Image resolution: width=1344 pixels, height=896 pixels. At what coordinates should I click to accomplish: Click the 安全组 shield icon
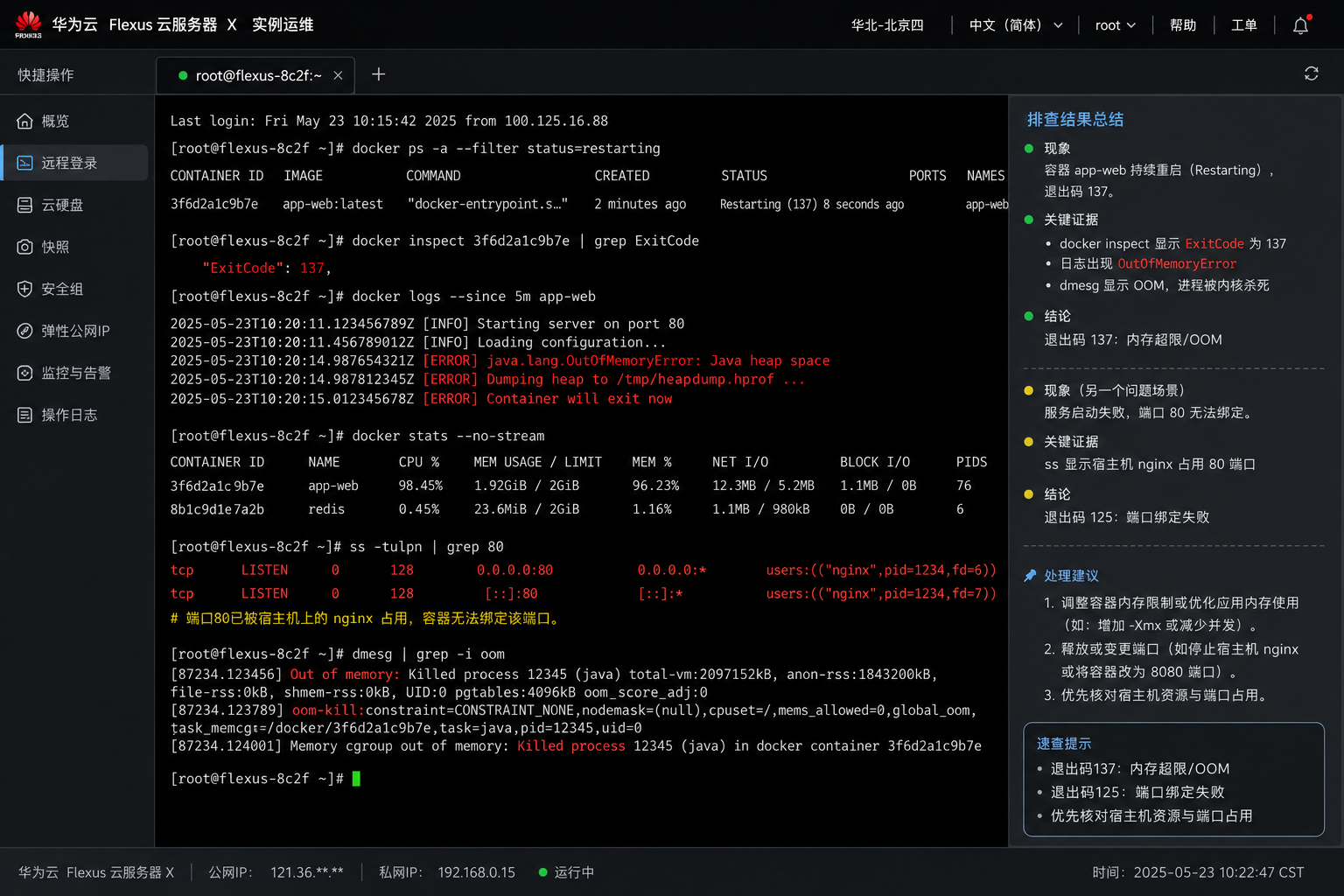25,289
